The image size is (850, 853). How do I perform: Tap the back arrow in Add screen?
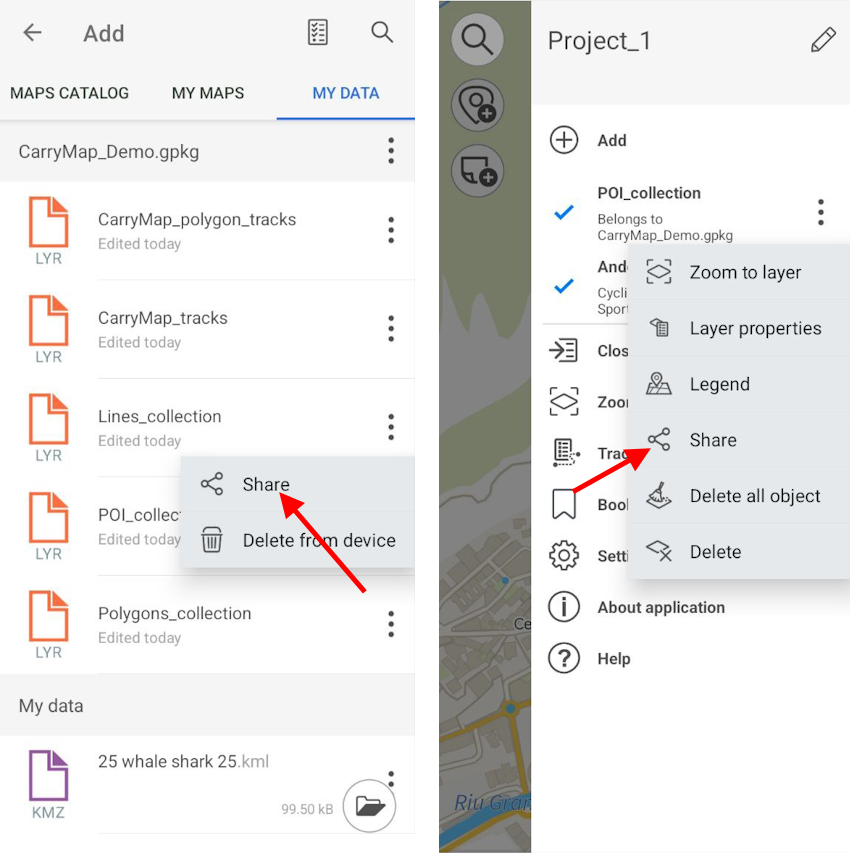tap(33, 33)
